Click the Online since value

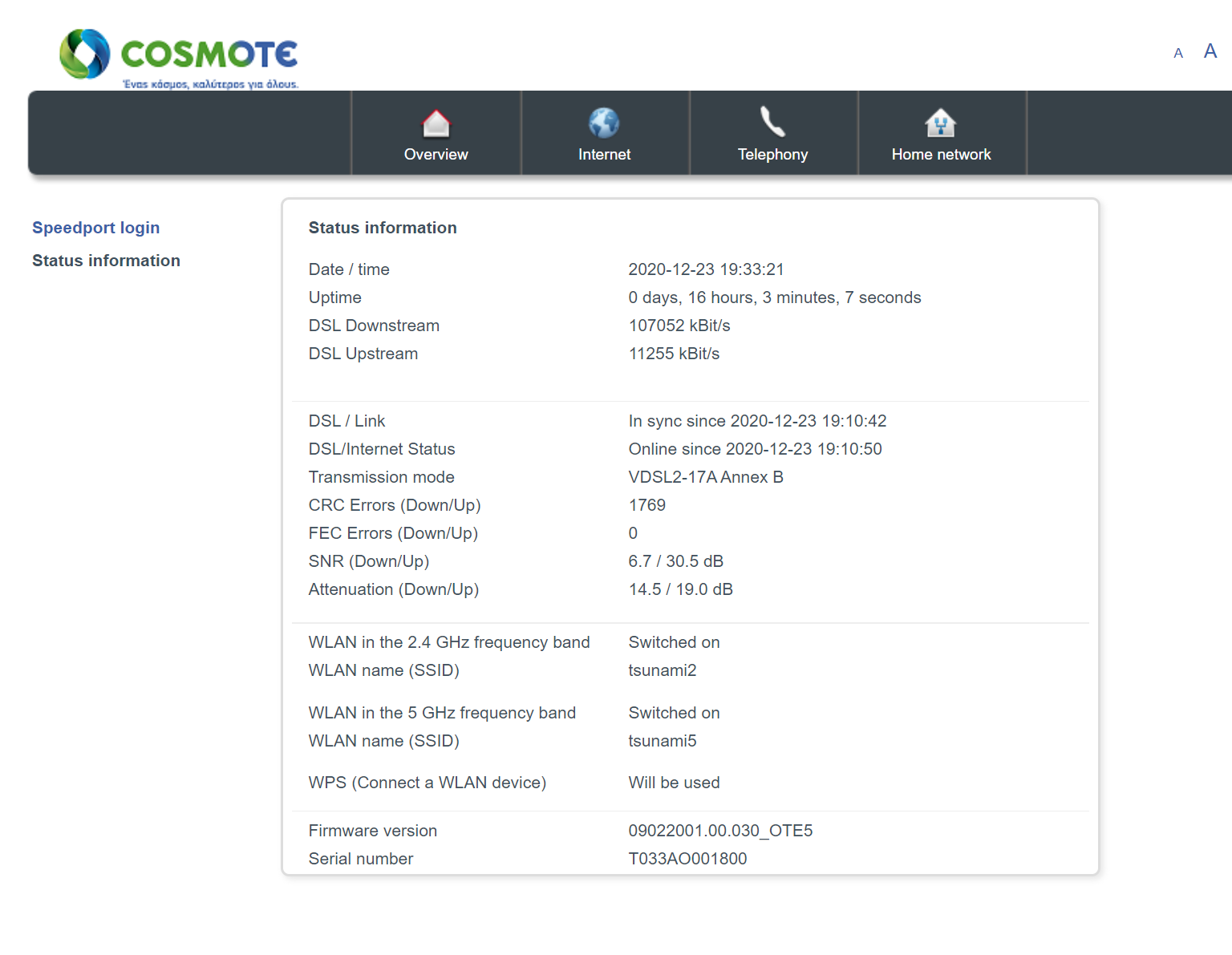[755, 449]
